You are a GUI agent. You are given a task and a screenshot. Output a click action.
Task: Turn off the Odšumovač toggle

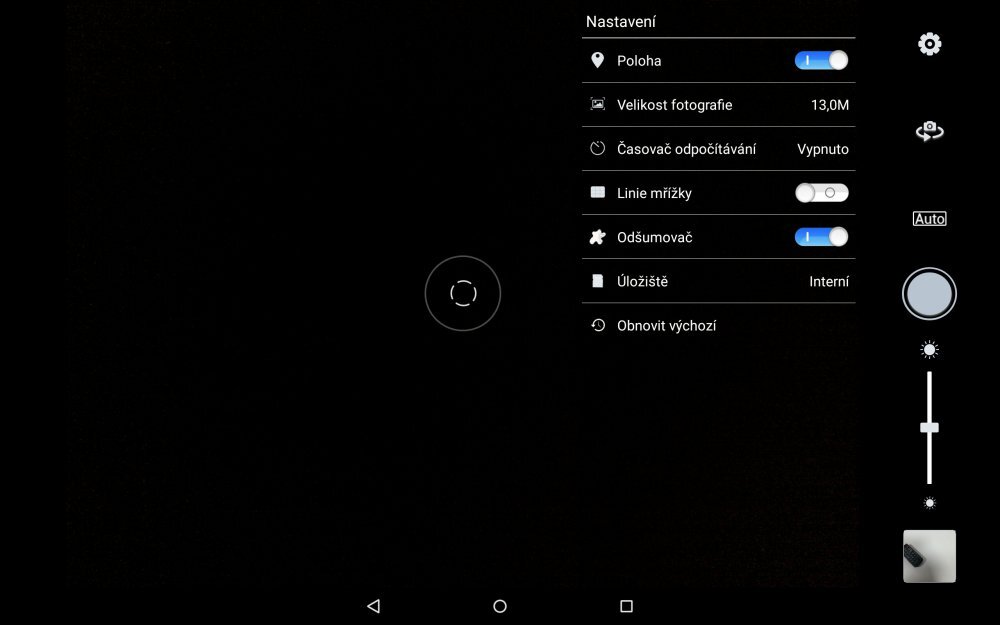[821, 236]
